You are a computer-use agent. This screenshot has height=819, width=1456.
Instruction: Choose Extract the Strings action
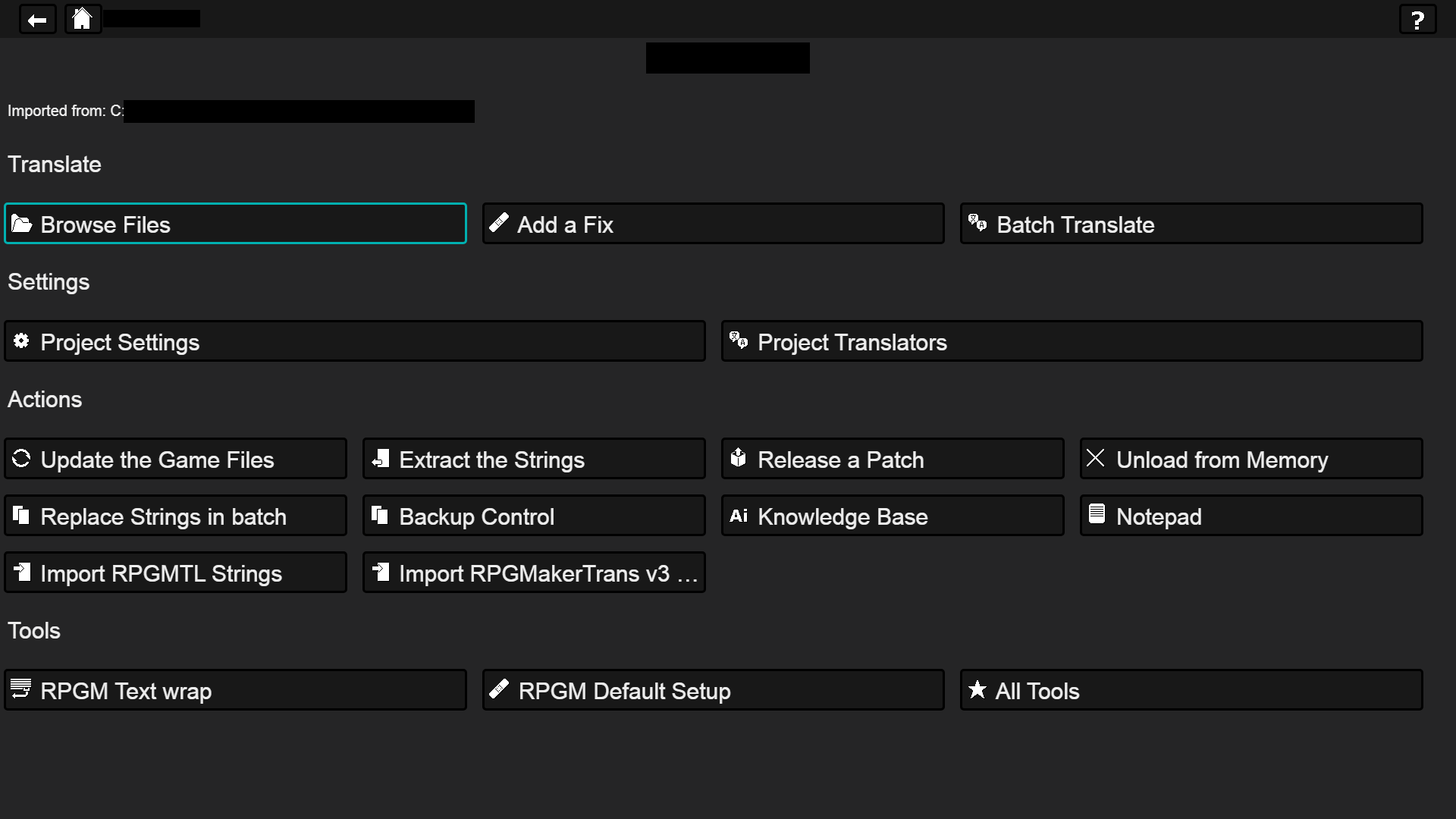coord(534,459)
